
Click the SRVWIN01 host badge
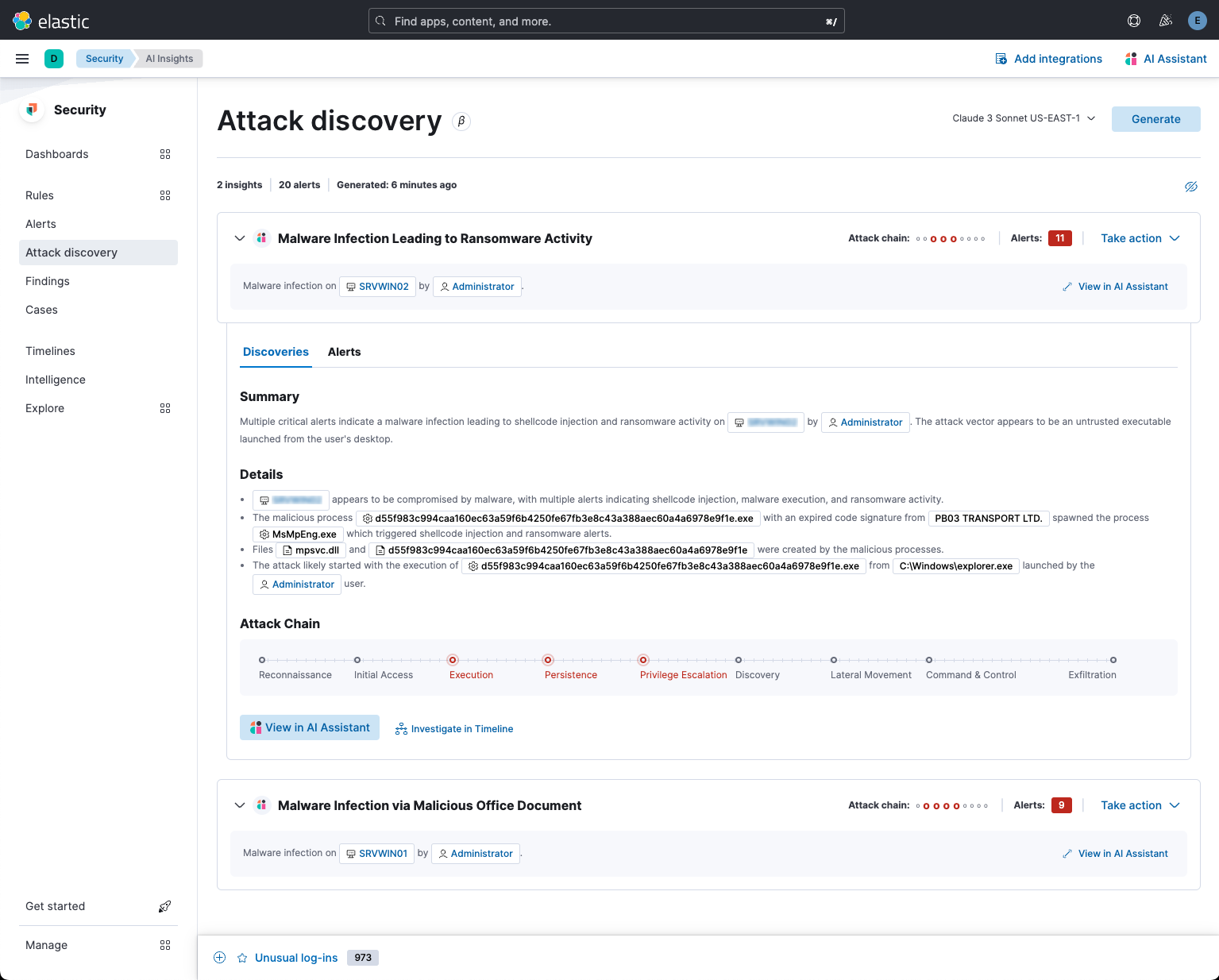376,854
